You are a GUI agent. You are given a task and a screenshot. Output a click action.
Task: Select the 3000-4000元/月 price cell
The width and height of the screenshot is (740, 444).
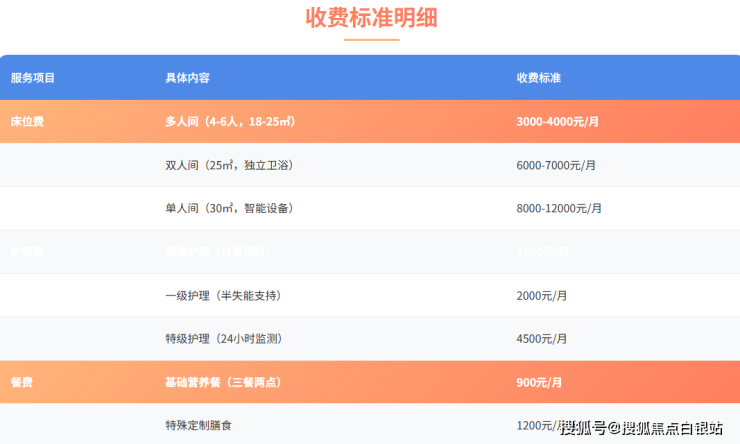(x=557, y=122)
